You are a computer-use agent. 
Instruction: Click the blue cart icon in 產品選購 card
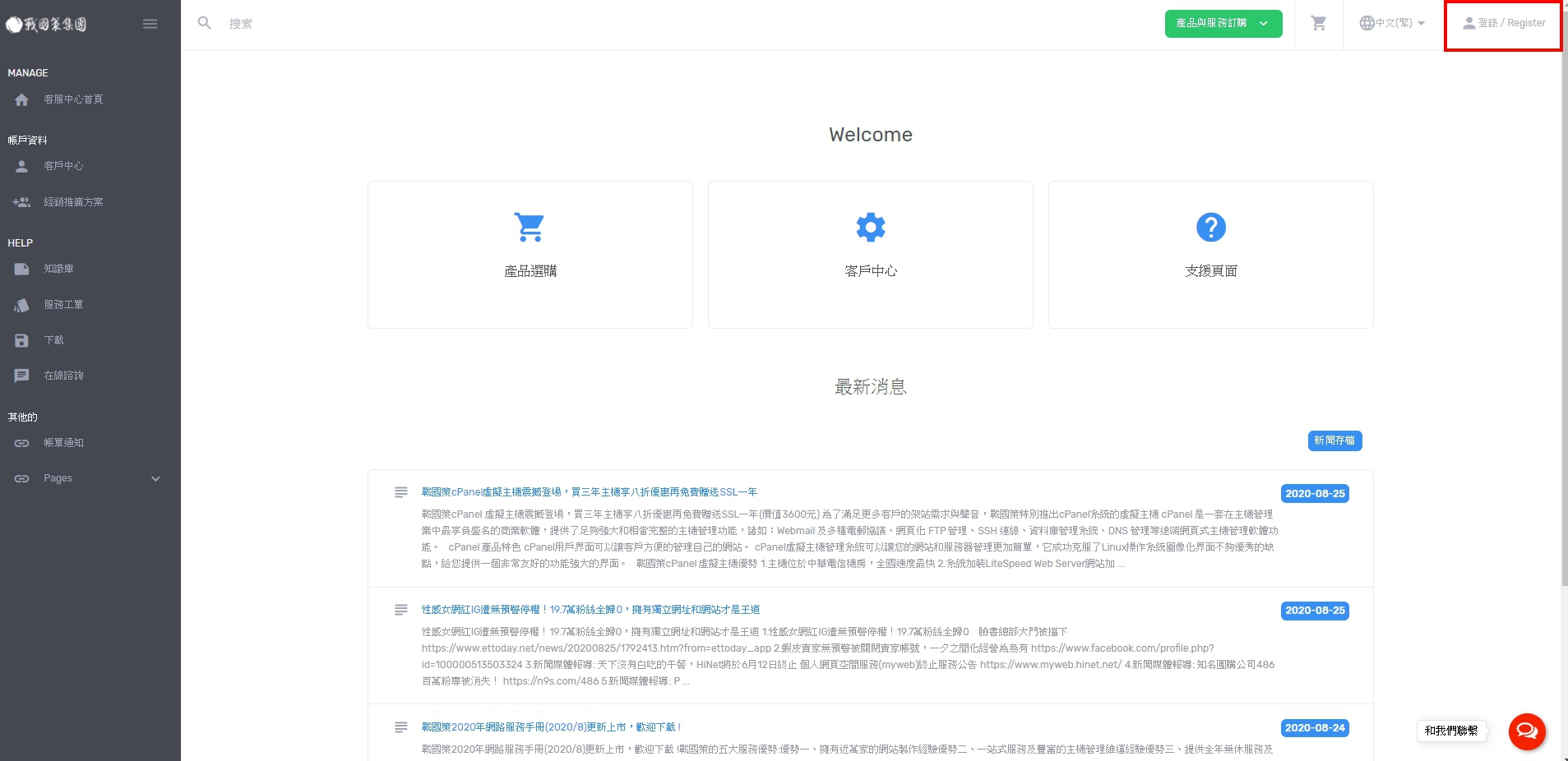[530, 227]
